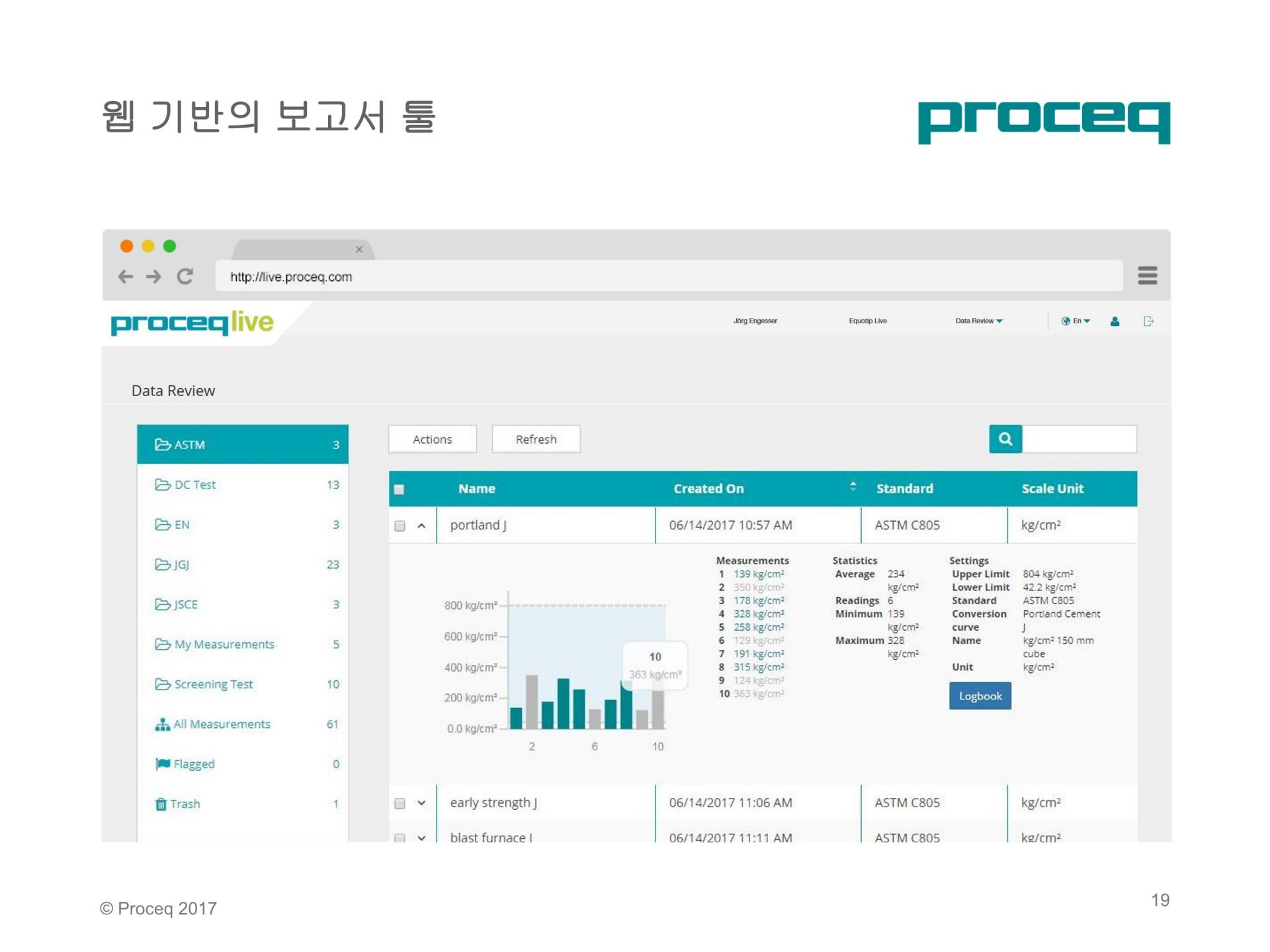Image resolution: width=1270 pixels, height=952 pixels.
Task: Open the Trash folder
Action: (x=185, y=804)
